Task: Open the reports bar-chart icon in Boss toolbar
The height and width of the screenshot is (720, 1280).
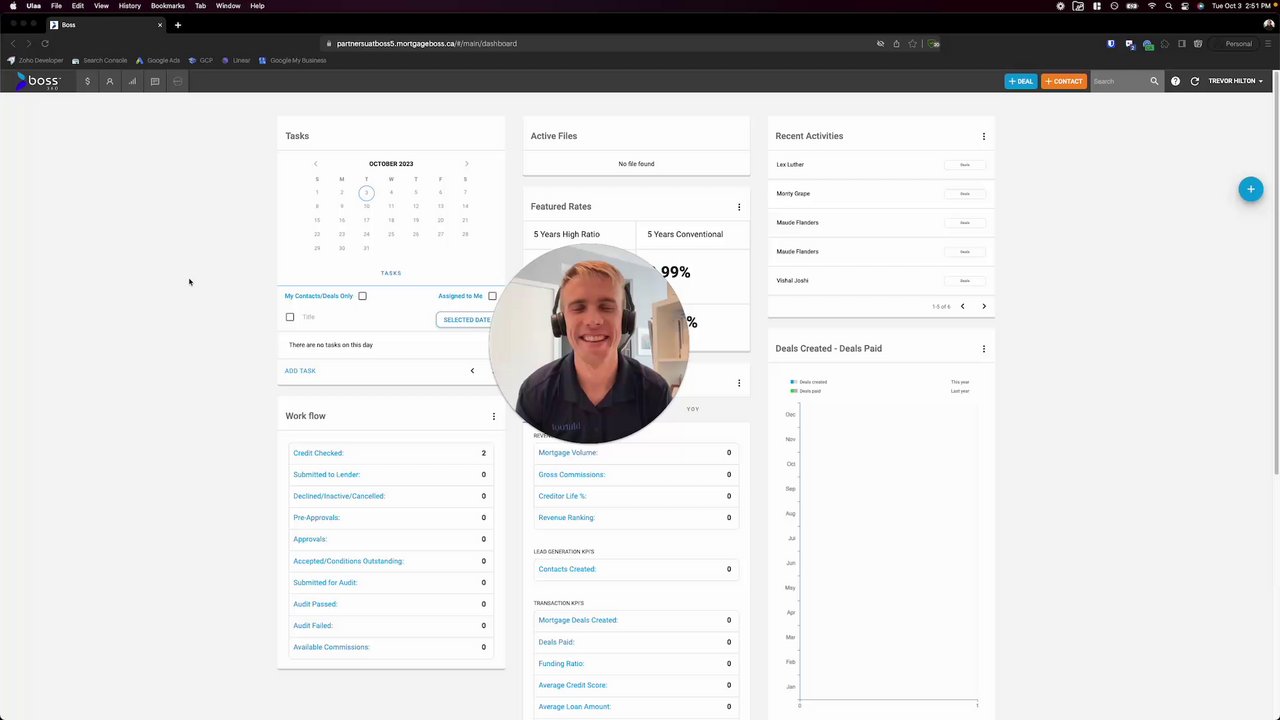Action: [132, 81]
